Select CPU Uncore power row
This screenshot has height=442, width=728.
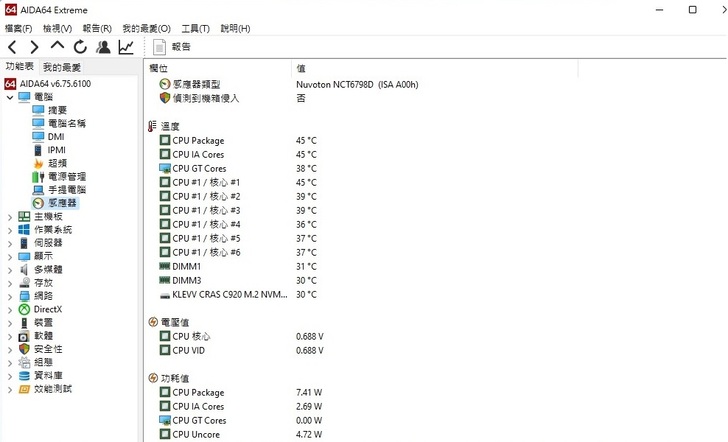point(241,435)
